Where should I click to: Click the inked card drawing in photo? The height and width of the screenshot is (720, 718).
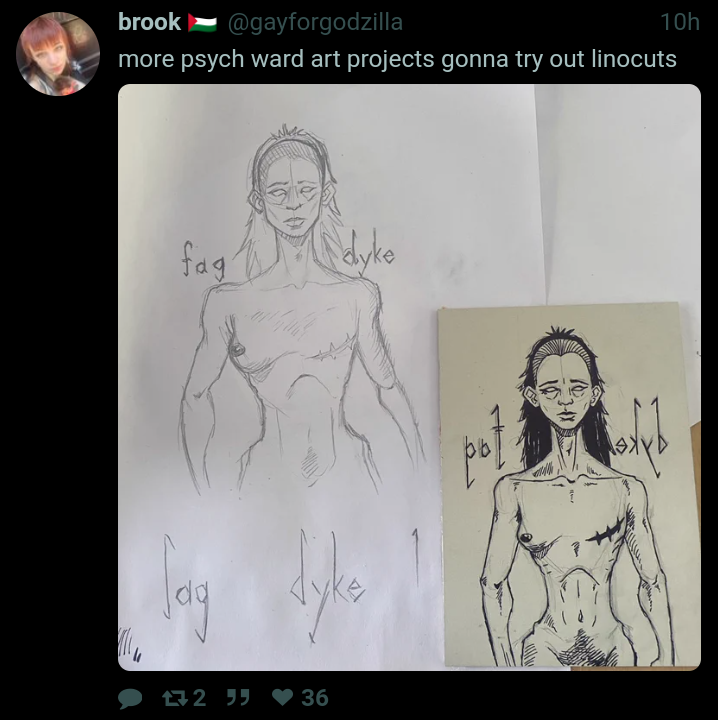[567, 485]
